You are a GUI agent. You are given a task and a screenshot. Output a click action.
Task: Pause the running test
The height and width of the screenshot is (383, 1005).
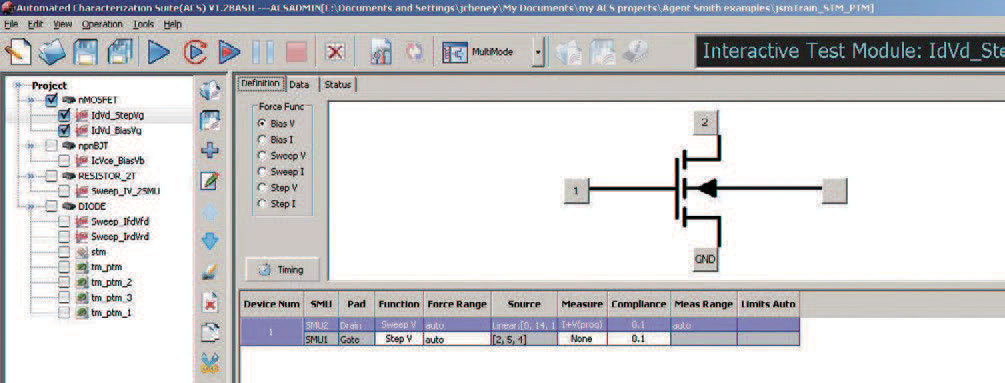point(263,52)
